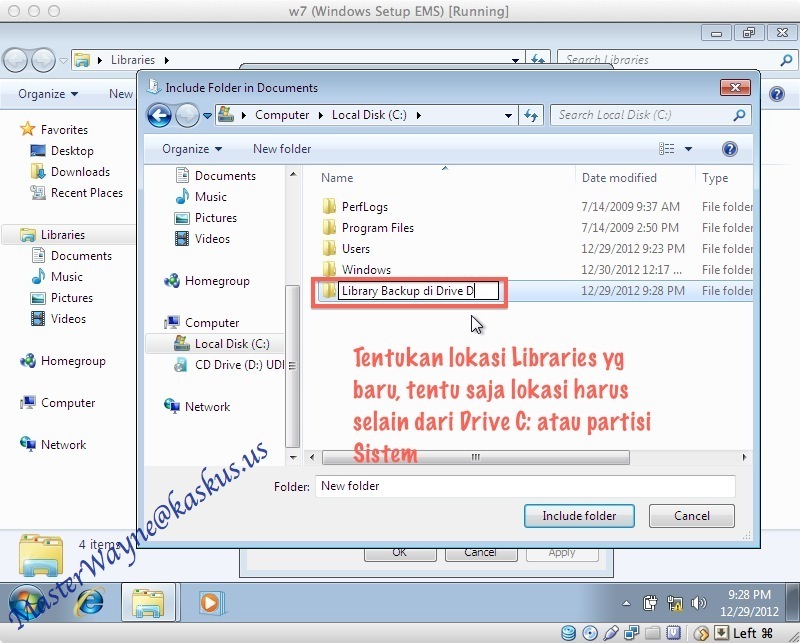Screen dimensions: 800x643
Task: Open Computer in Libraries window sidebar
Action: [x=58, y=403]
